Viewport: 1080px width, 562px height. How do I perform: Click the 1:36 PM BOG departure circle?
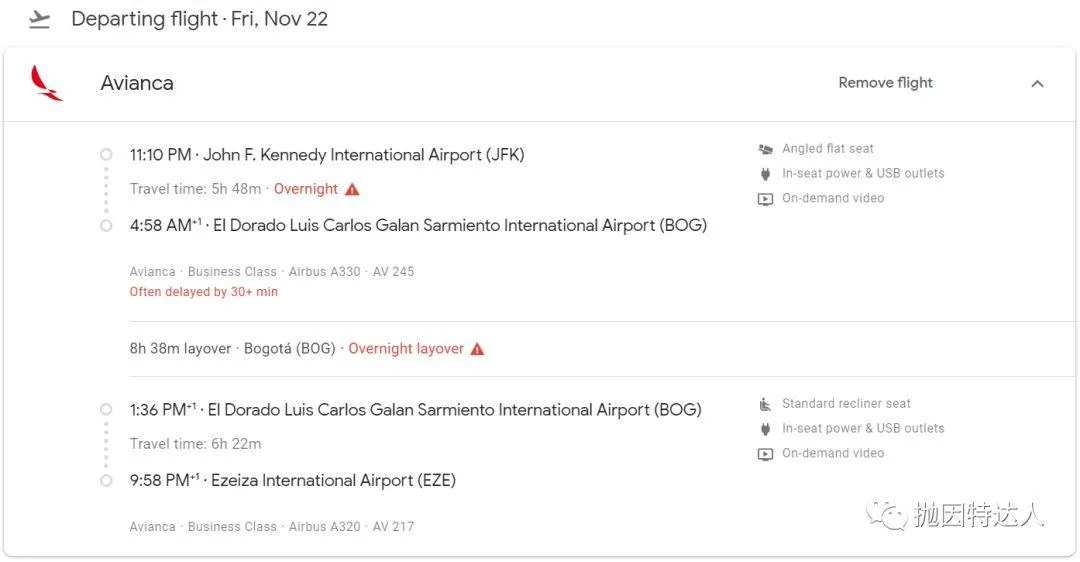(x=106, y=409)
